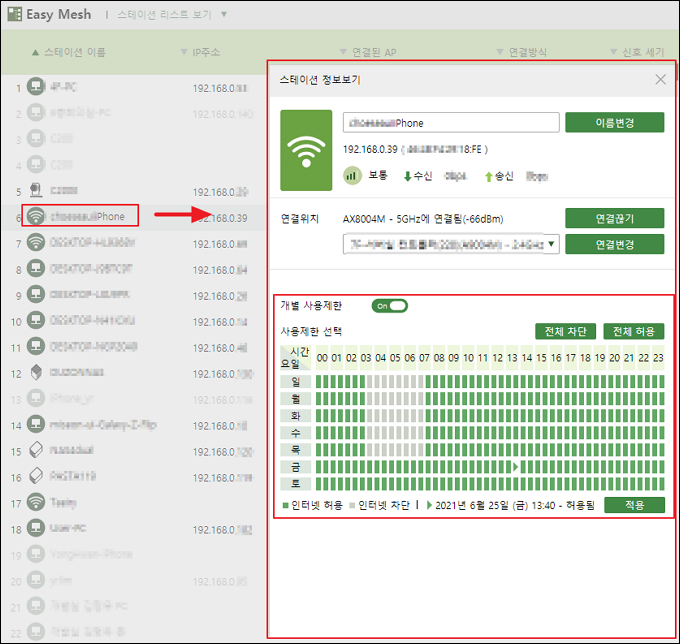This screenshot has width=680, height=644.
Task: Click Wi-Fi icon of station row 17
Action: tap(36, 502)
